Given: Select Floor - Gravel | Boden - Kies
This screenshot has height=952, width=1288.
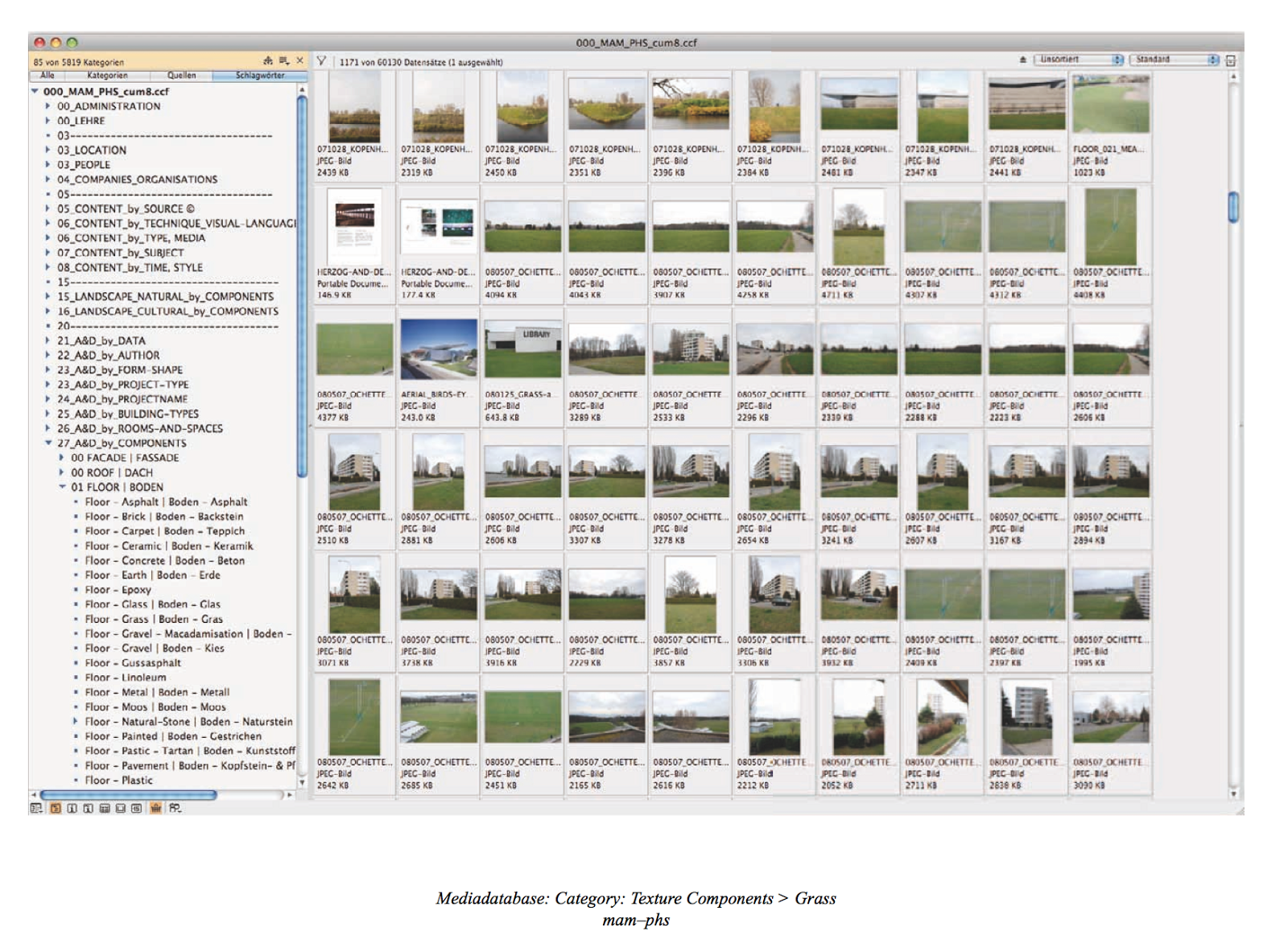Looking at the screenshot, I should pyautogui.click(x=155, y=649).
